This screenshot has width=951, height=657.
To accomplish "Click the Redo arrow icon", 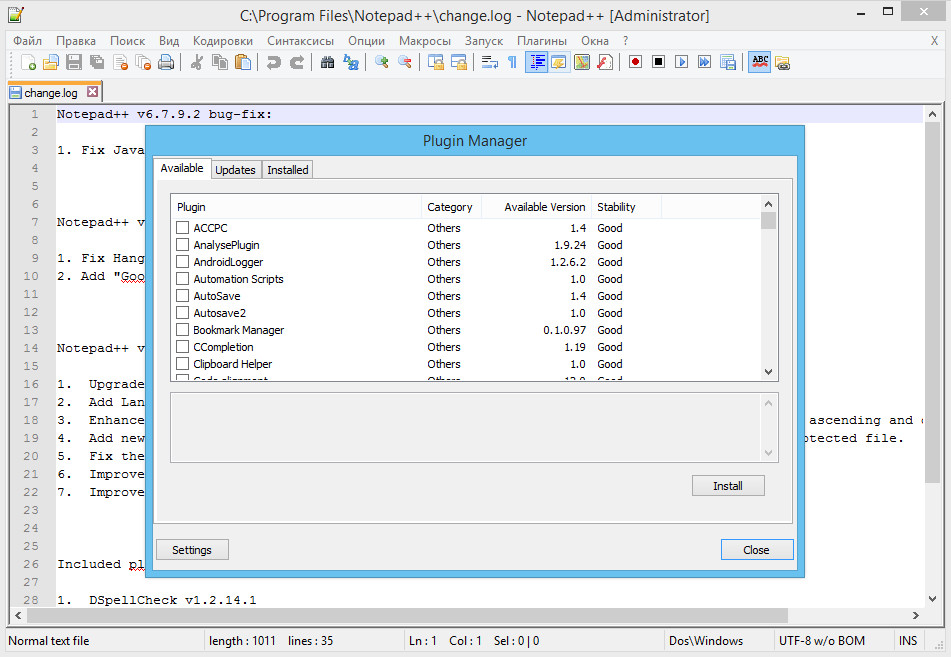I will point(297,62).
